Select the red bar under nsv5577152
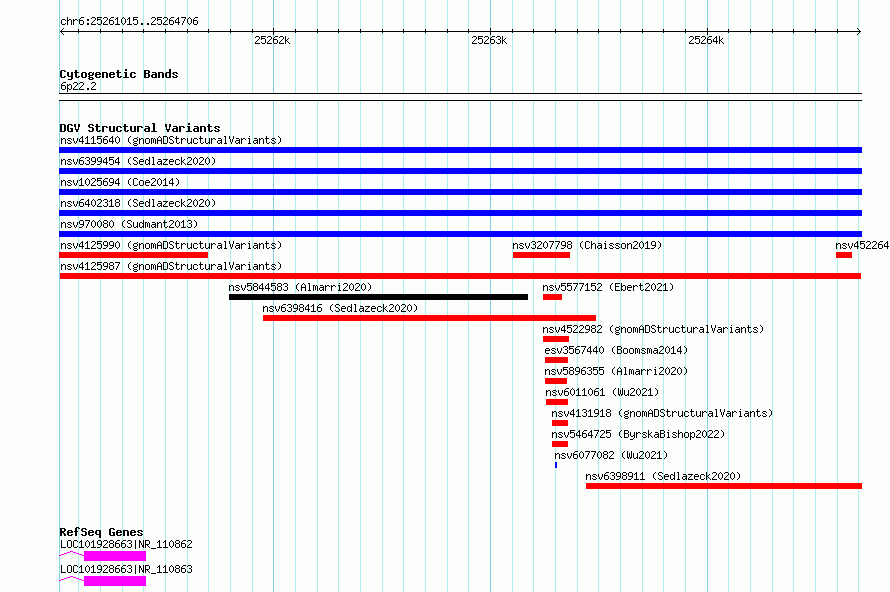The image size is (890, 592). point(552,297)
